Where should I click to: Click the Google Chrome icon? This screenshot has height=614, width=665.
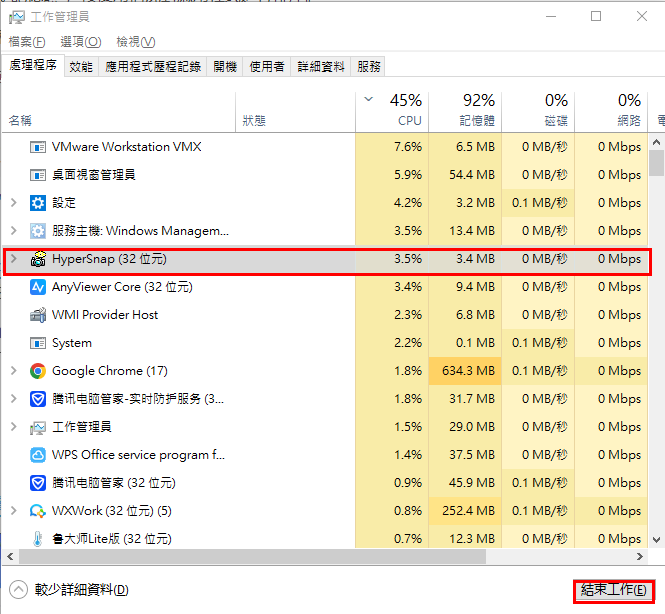tap(38, 371)
